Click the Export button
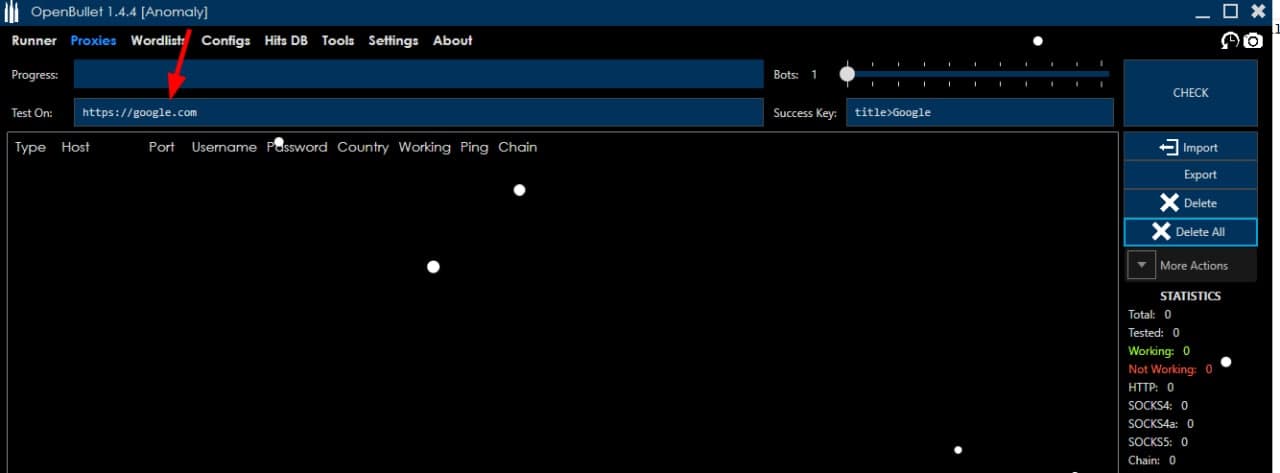 [x=1190, y=175]
